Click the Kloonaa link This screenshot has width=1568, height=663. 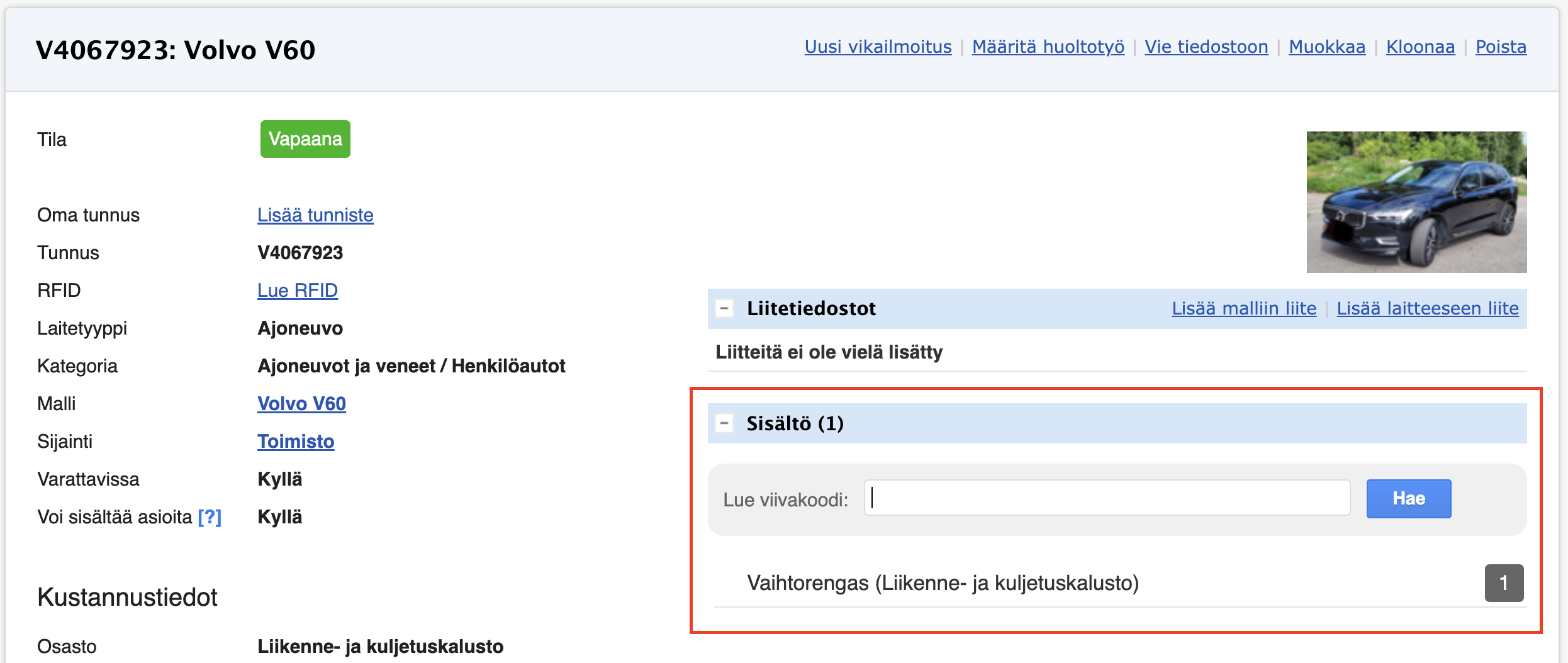click(x=1420, y=47)
